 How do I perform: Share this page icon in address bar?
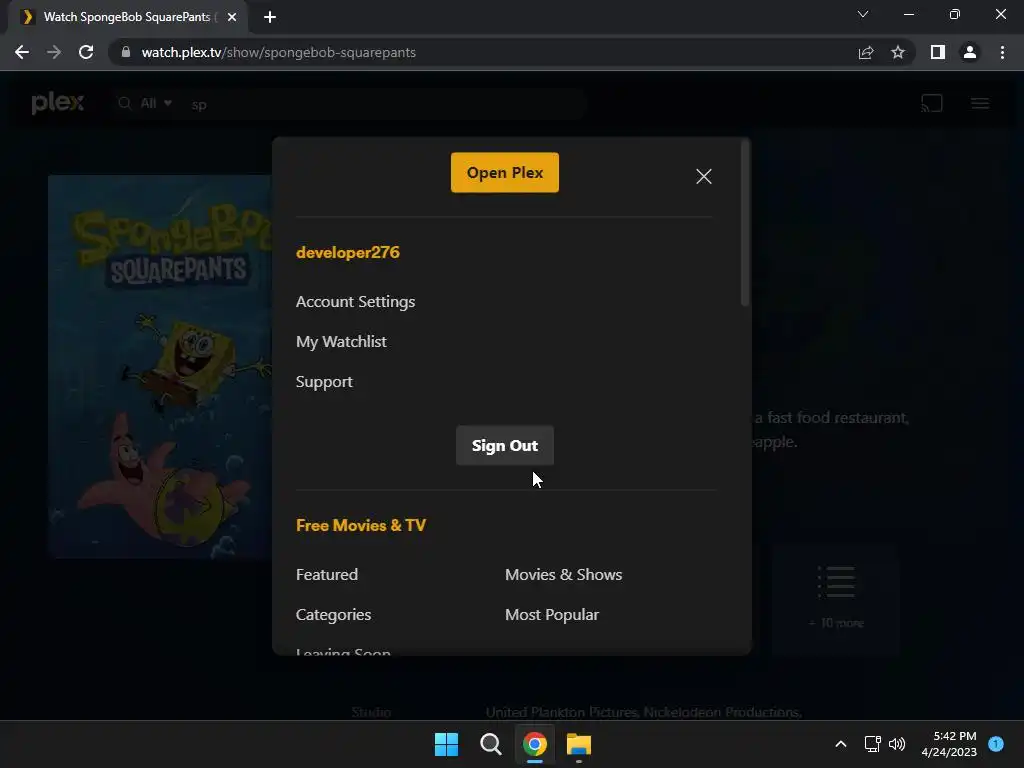866,52
